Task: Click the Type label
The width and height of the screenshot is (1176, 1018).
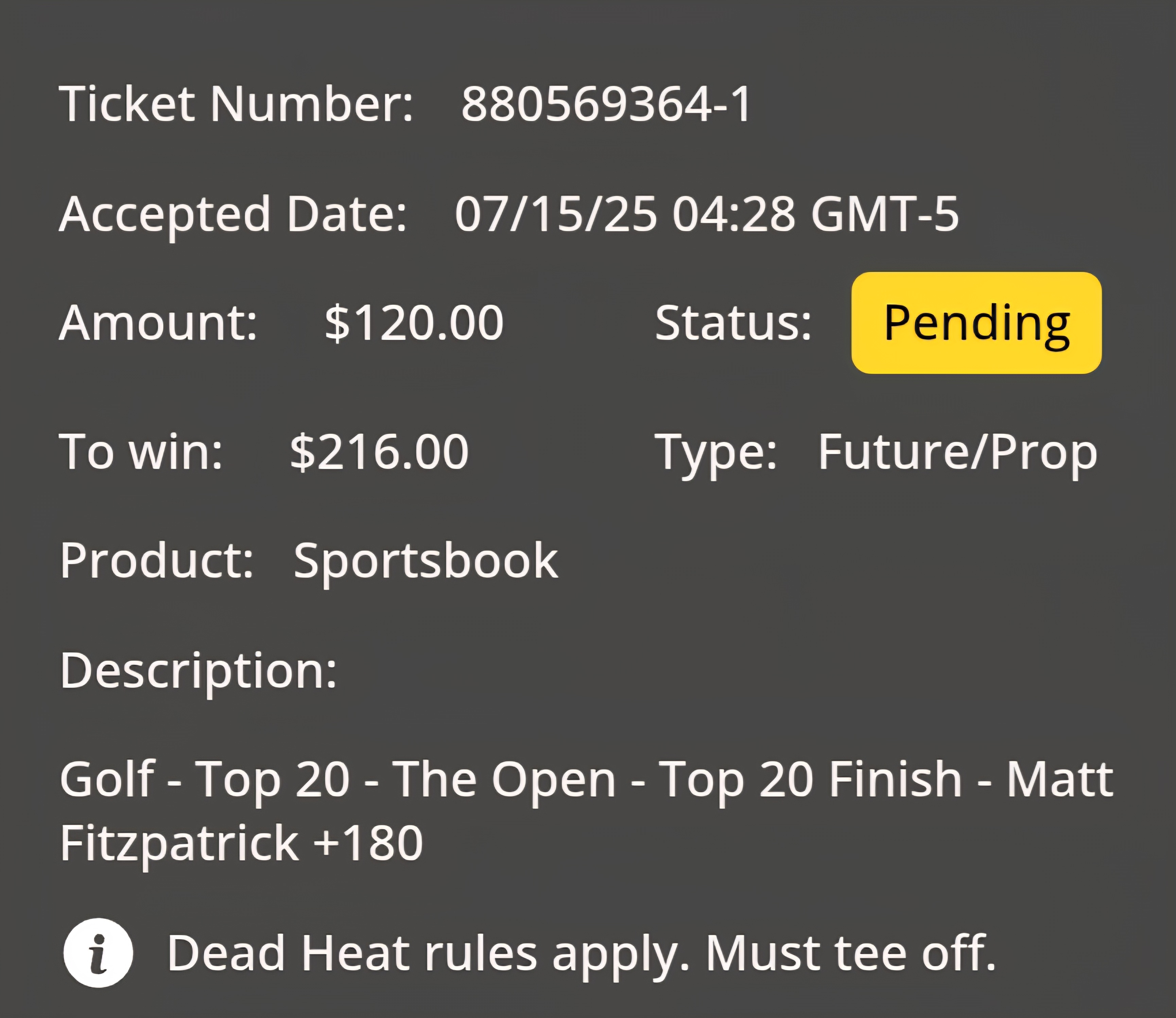Action: (716, 454)
